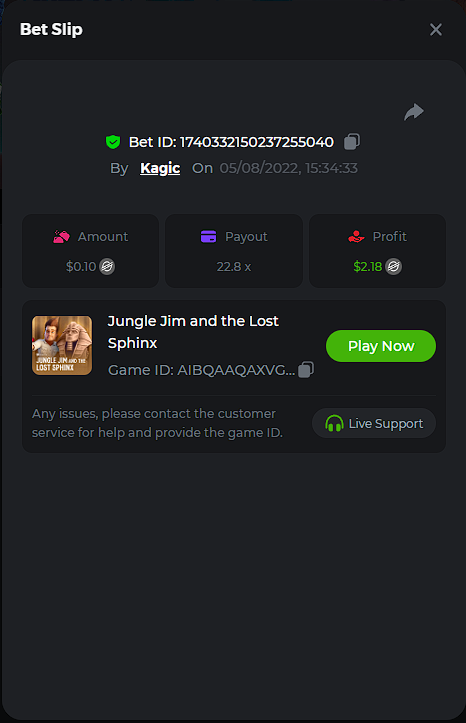Viewport: 466px width, 723px height.
Task: Click the Amount coins icon
Action: [61, 237]
